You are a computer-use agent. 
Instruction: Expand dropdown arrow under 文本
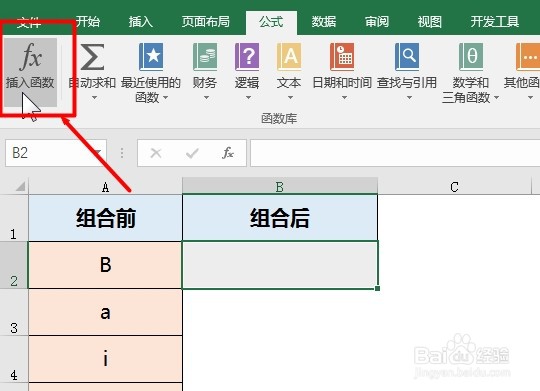(x=290, y=98)
